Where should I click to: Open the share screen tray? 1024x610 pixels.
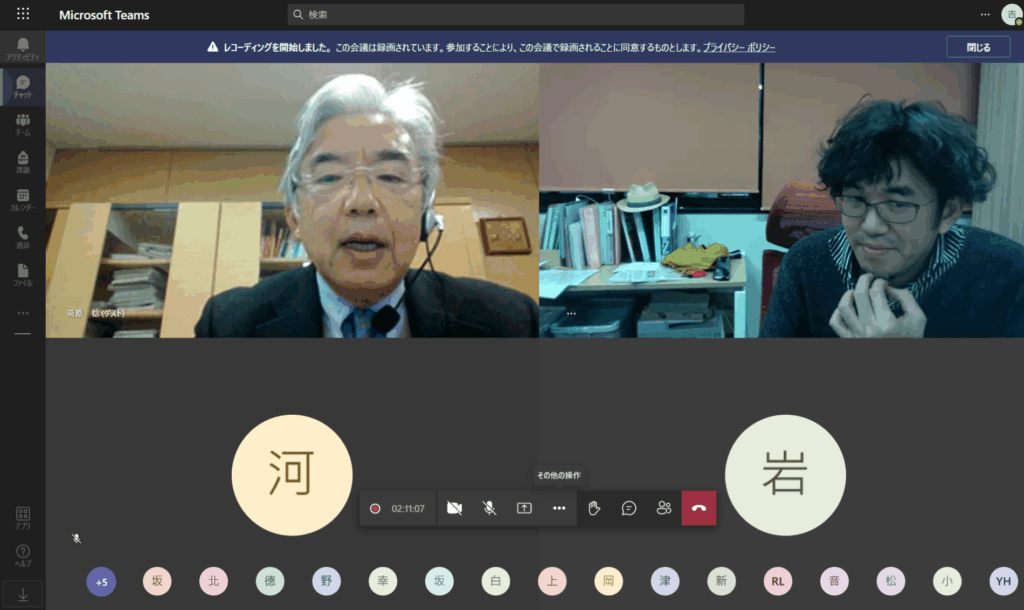tap(524, 508)
